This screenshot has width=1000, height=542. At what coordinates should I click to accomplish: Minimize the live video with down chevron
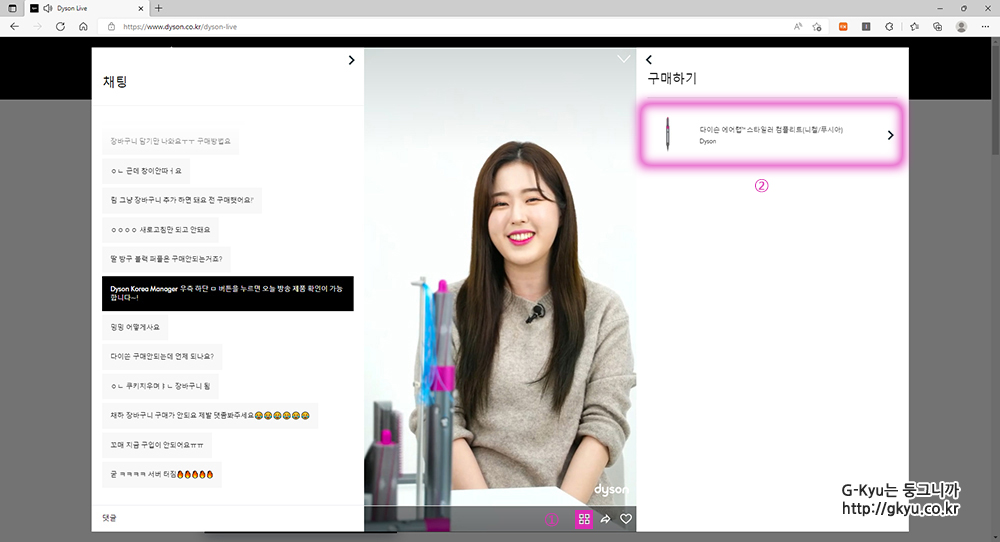click(624, 59)
